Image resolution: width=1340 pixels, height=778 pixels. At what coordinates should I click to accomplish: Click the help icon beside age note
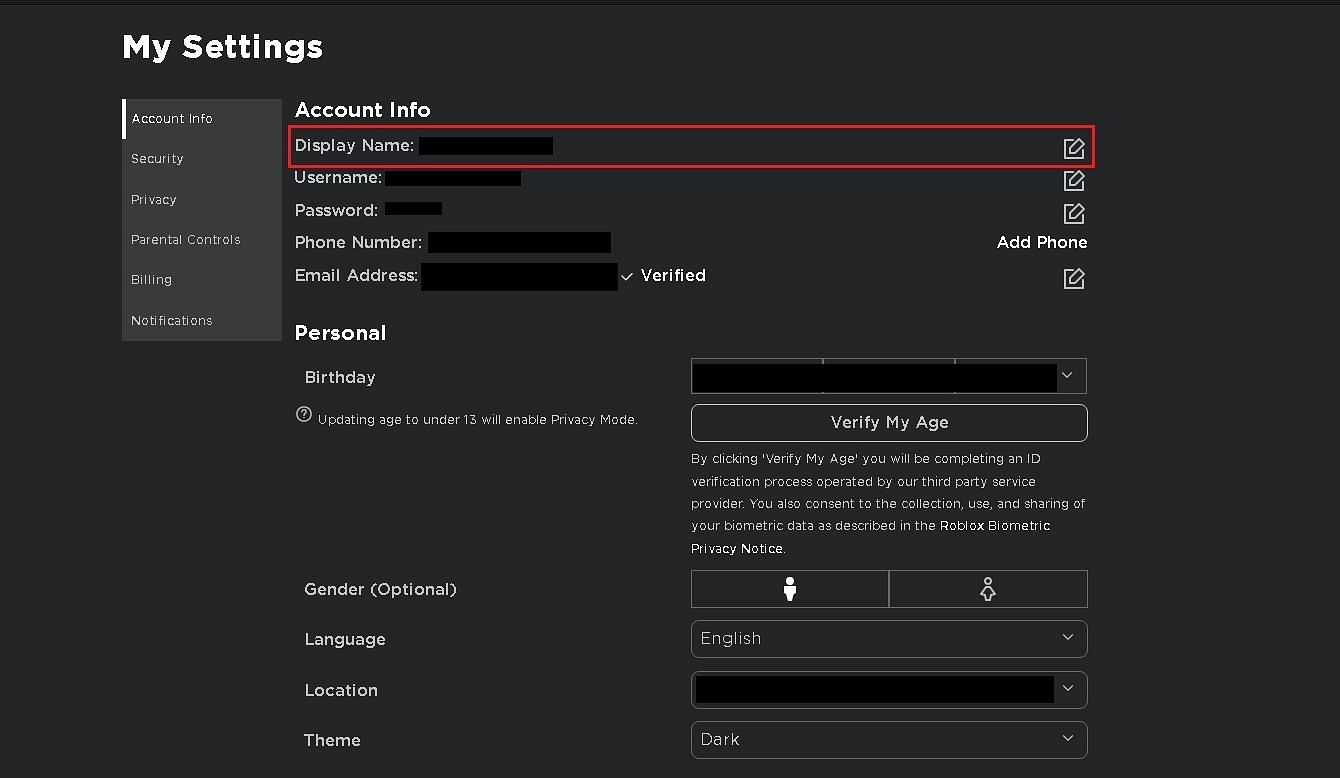(x=304, y=415)
